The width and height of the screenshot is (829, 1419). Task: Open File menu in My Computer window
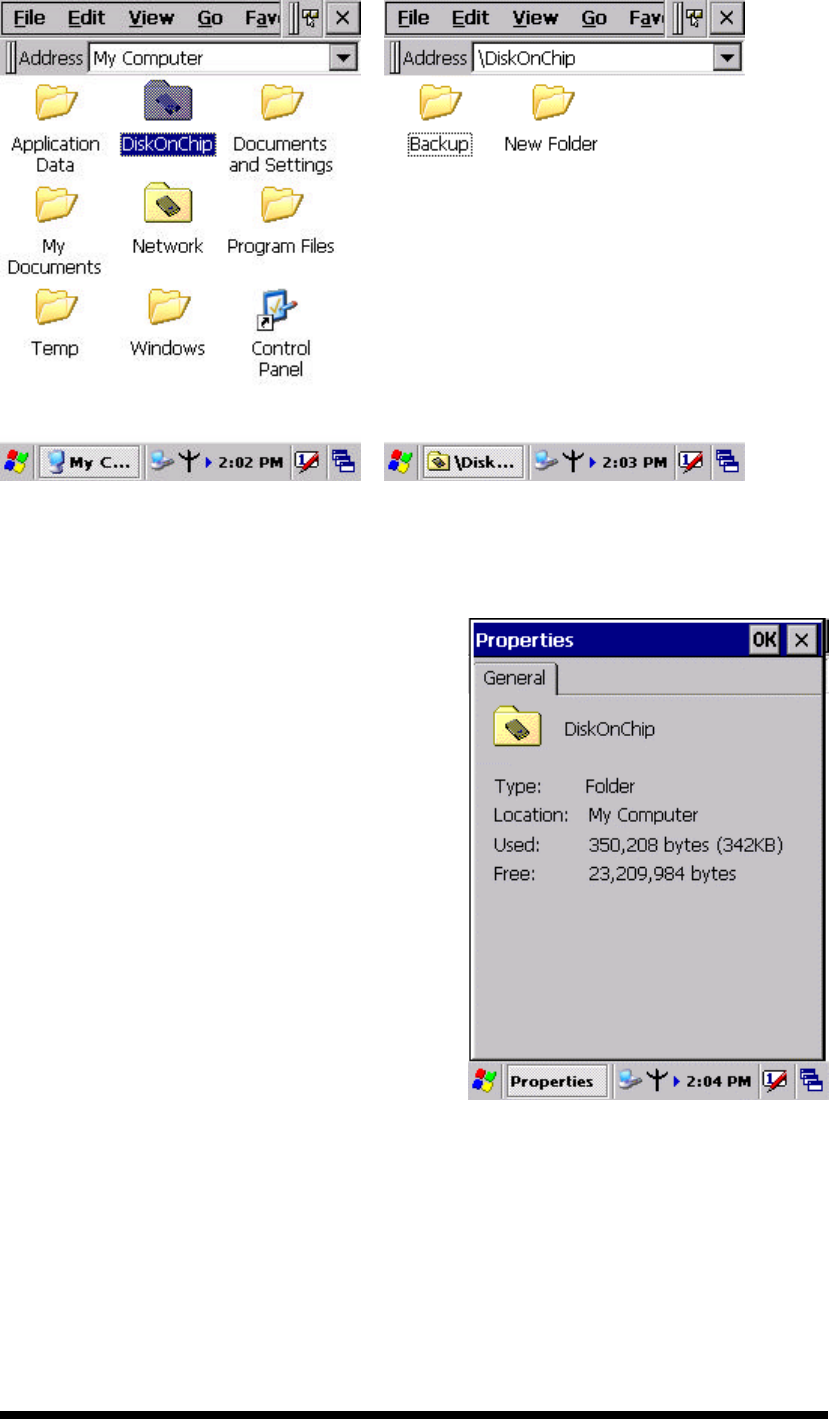[x=28, y=18]
